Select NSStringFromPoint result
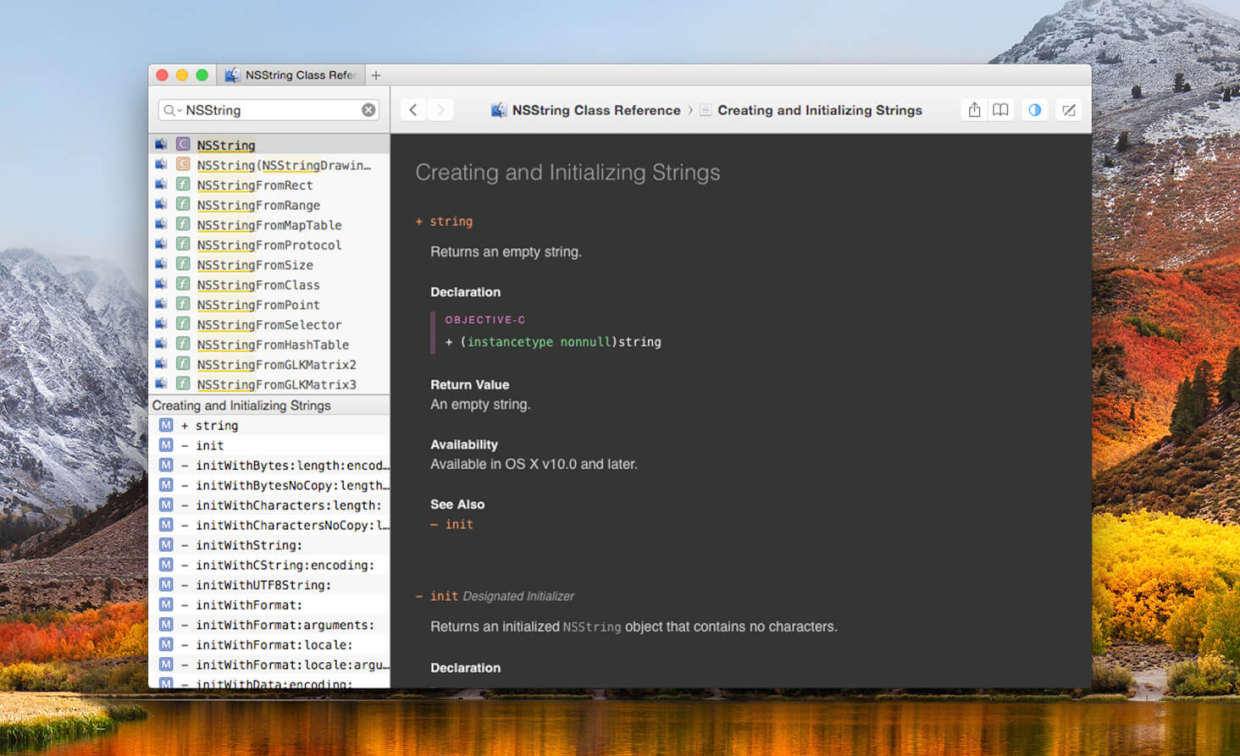This screenshot has height=756, width=1240. click(269, 305)
